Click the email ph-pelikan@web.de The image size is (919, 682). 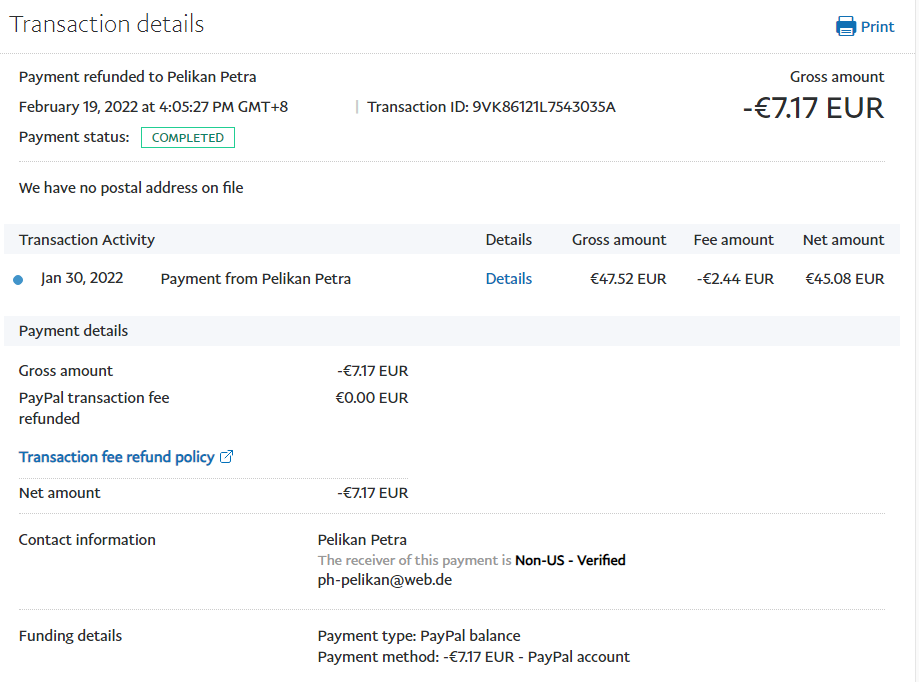(384, 580)
